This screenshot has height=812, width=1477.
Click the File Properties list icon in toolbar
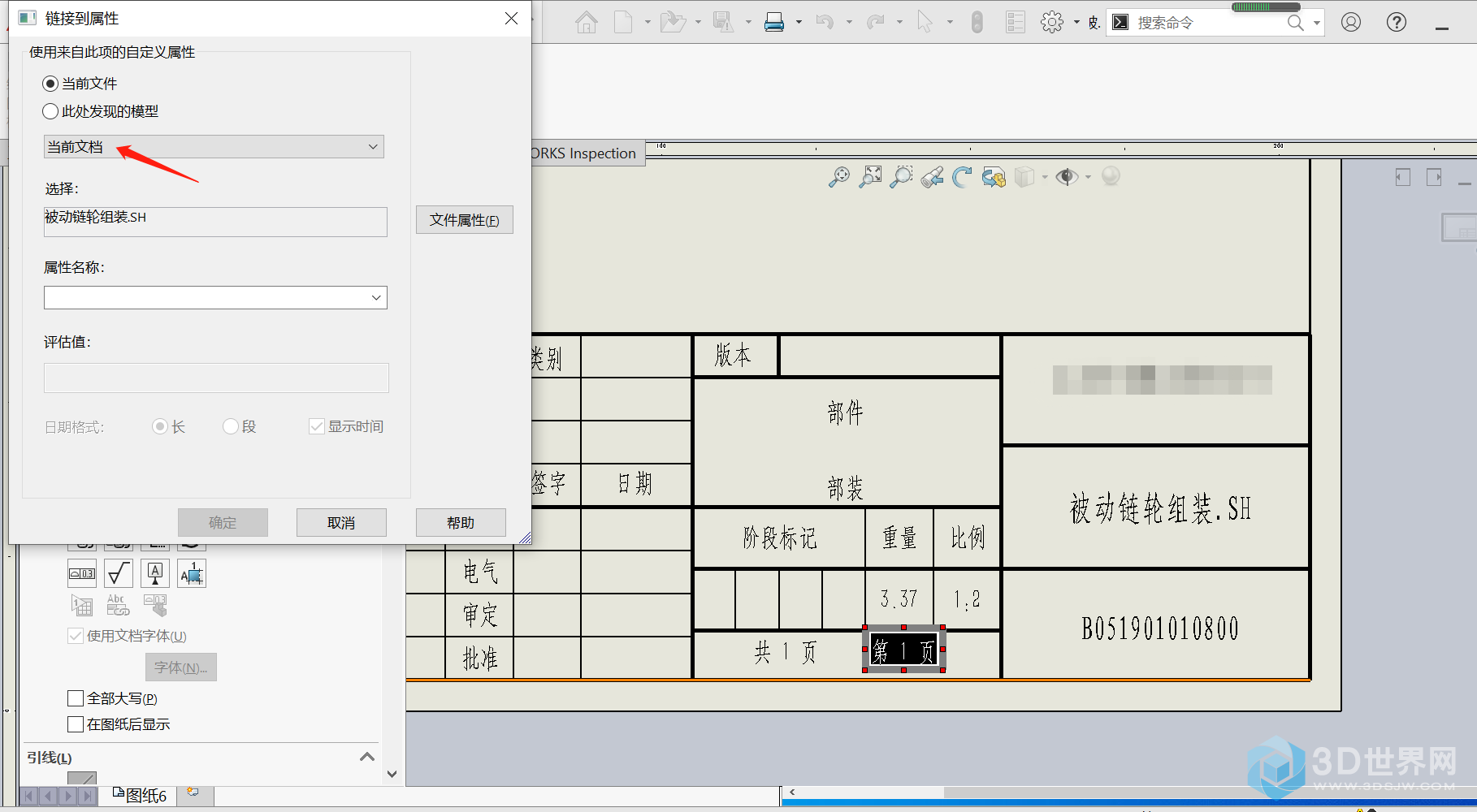click(1016, 22)
